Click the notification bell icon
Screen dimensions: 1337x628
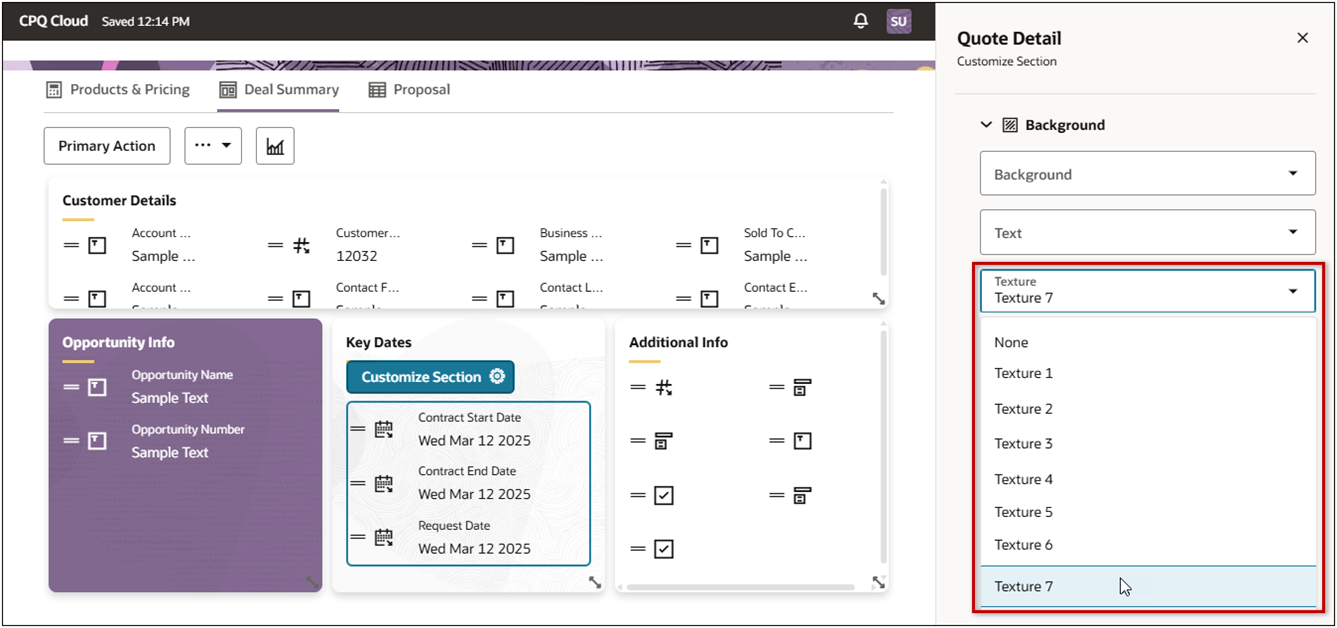[860, 21]
